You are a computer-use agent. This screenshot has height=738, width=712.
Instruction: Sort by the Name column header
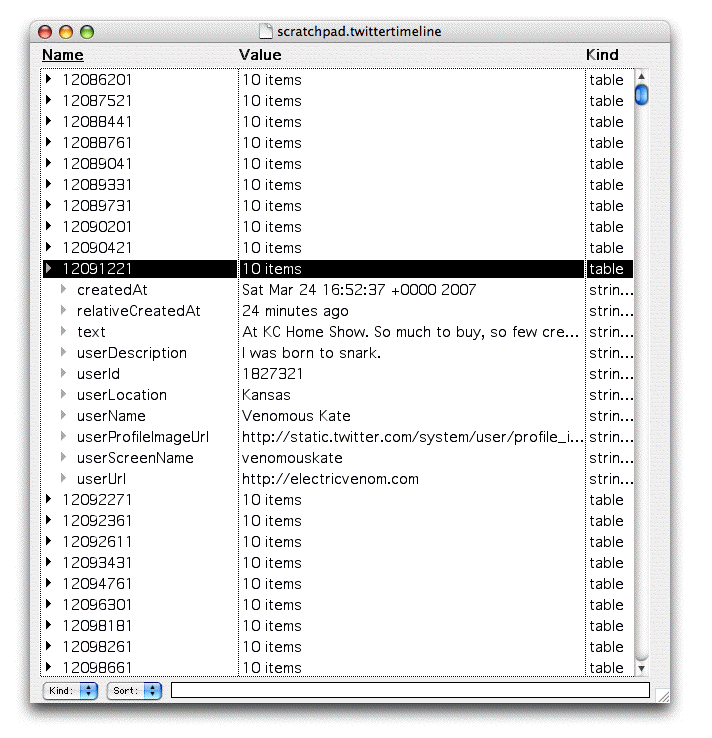(x=63, y=55)
